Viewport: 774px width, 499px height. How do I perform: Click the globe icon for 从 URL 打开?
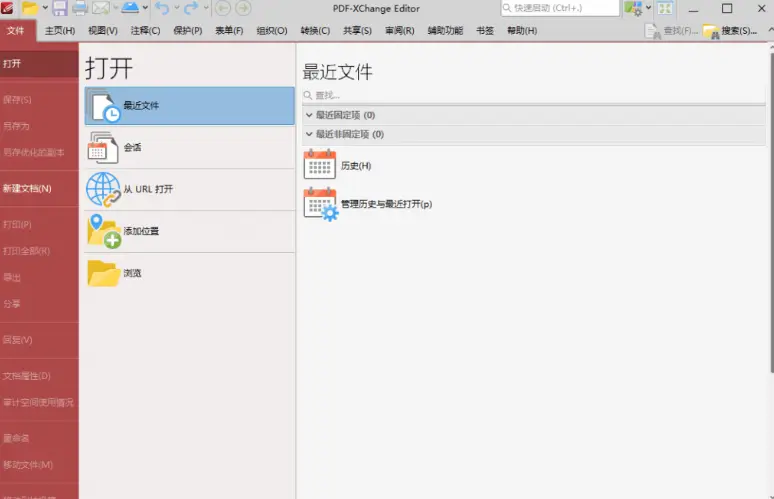tap(103, 190)
